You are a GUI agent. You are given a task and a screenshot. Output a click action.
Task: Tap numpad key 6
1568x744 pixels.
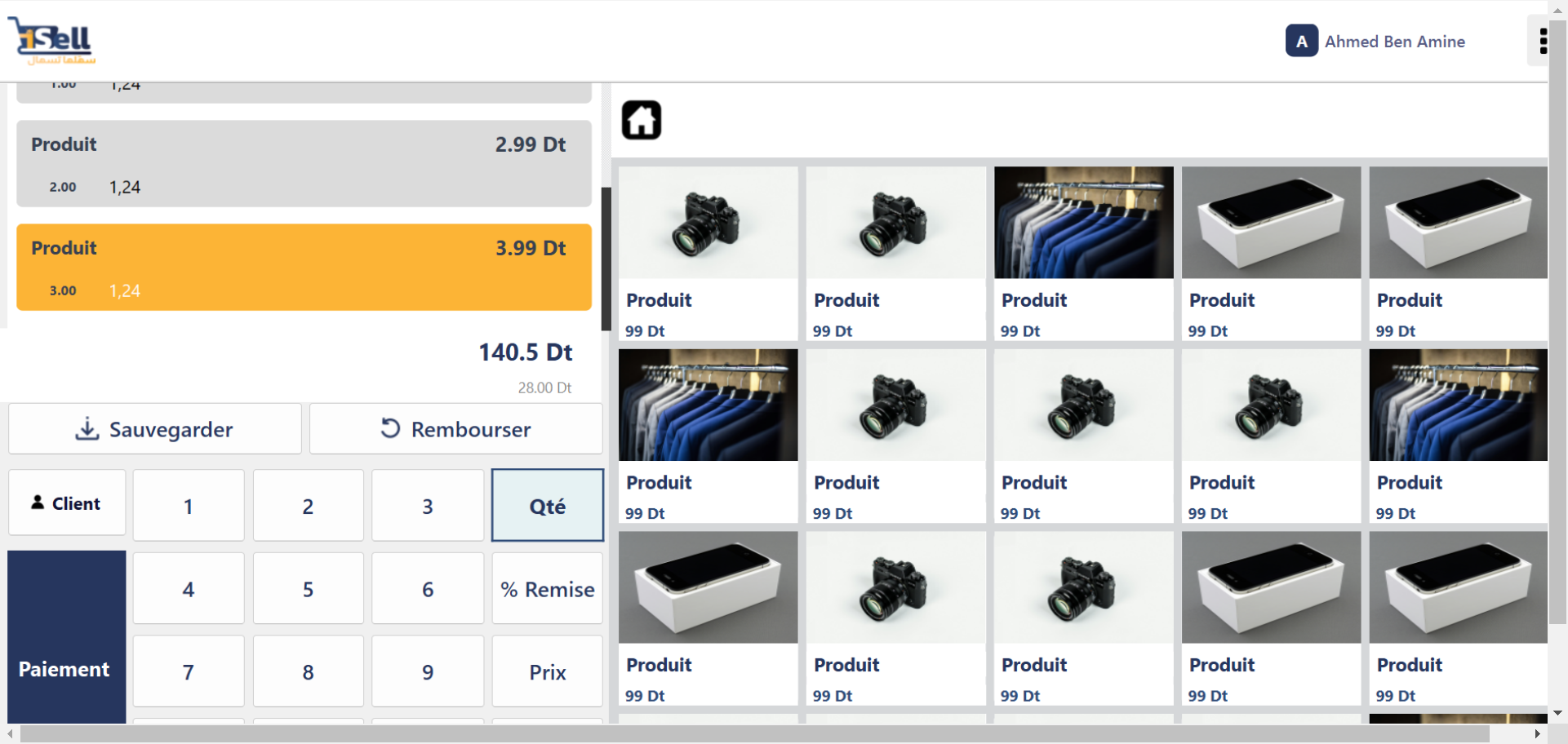[428, 589]
